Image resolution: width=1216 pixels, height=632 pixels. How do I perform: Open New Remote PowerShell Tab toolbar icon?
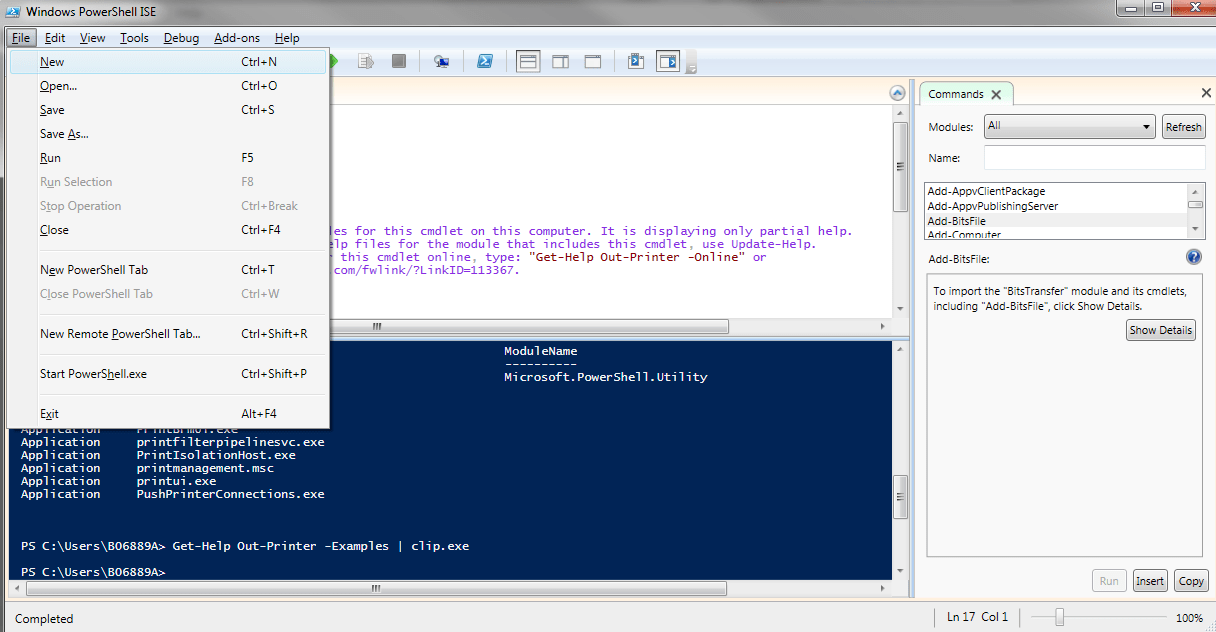pos(441,62)
